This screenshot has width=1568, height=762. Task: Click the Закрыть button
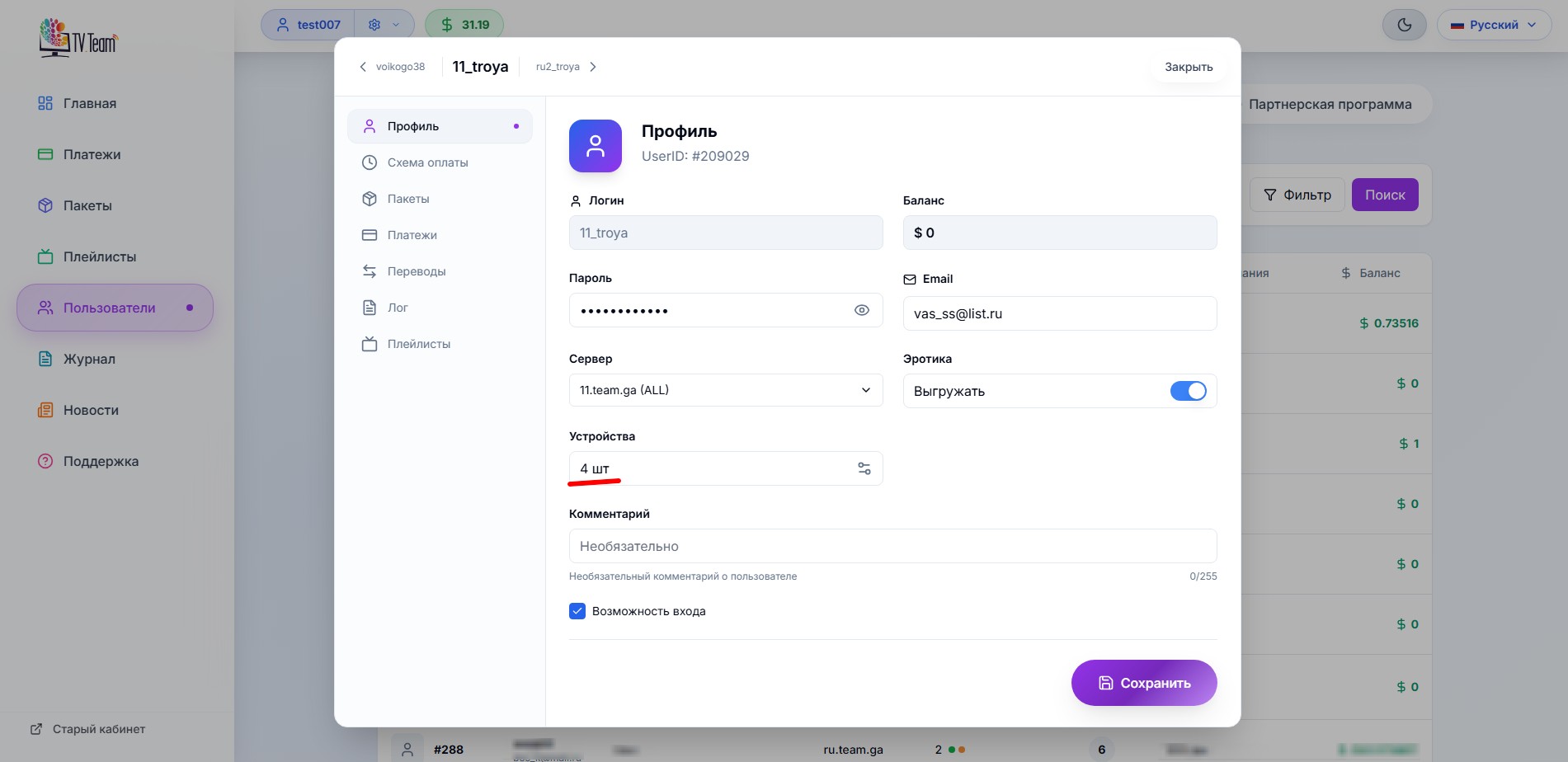coord(1188,67)
